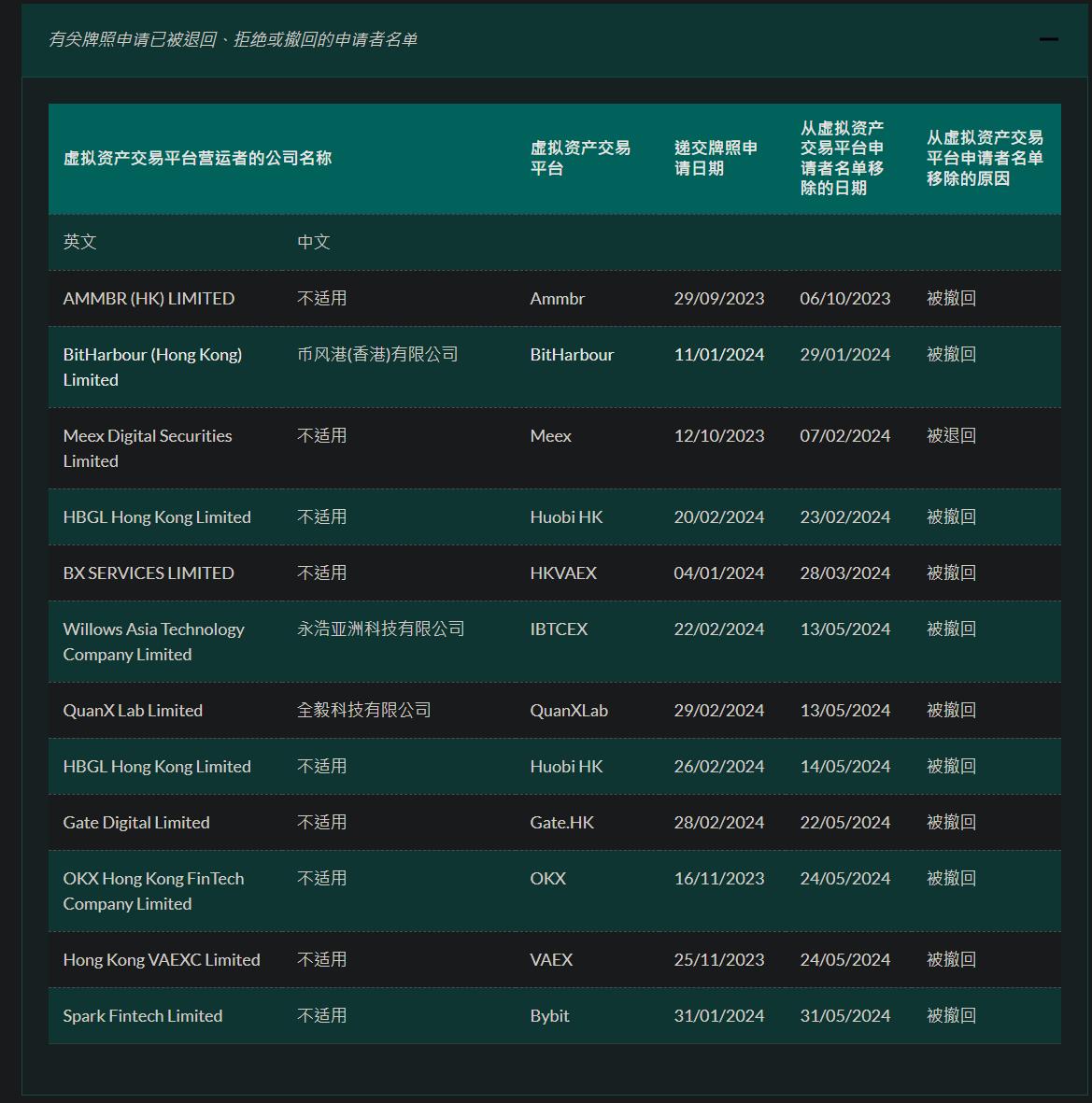Select QuanX Lab Limited company name
The width and height of the screenshot is (1092, 1103).
[x=133, y=711]
